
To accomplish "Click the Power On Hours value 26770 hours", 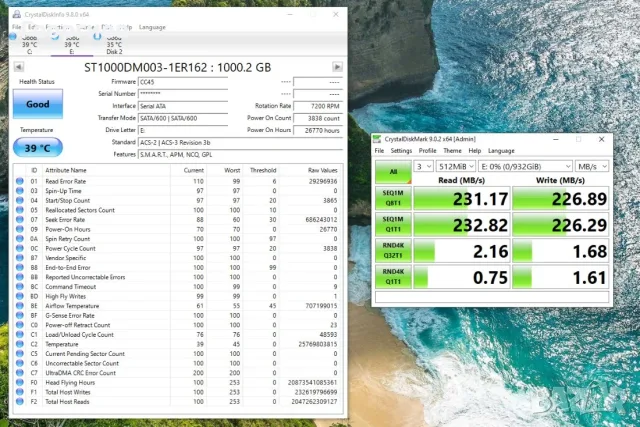I will 318,131.
